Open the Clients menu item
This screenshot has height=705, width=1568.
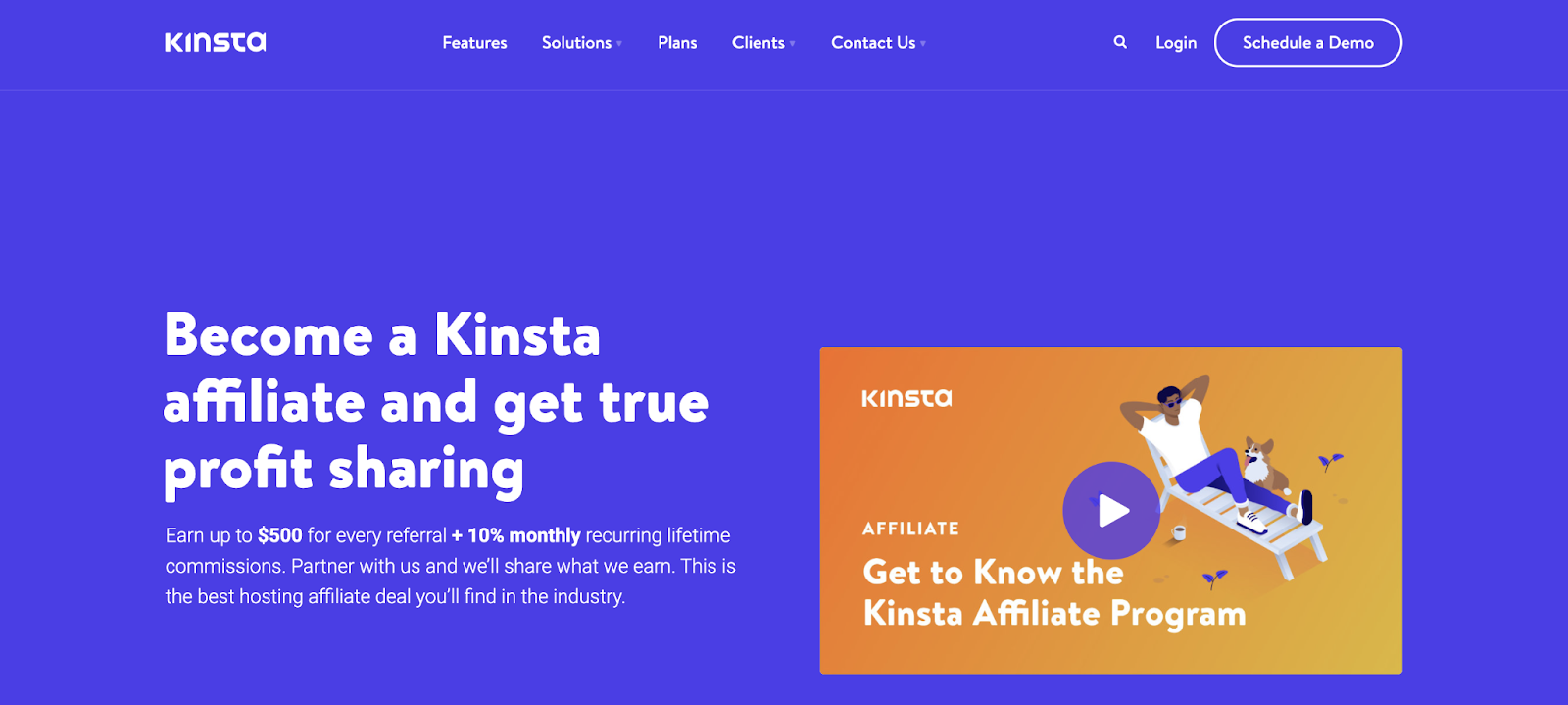point(758,43)
